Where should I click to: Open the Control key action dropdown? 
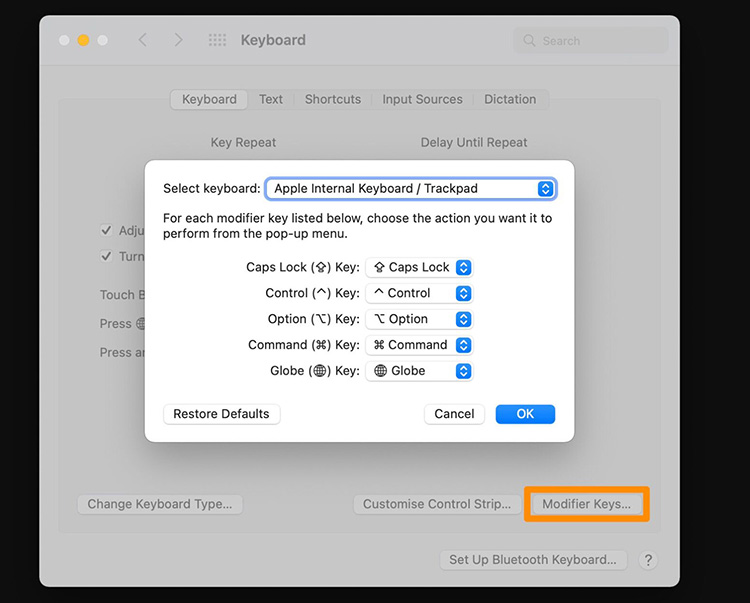click(419, 293)
